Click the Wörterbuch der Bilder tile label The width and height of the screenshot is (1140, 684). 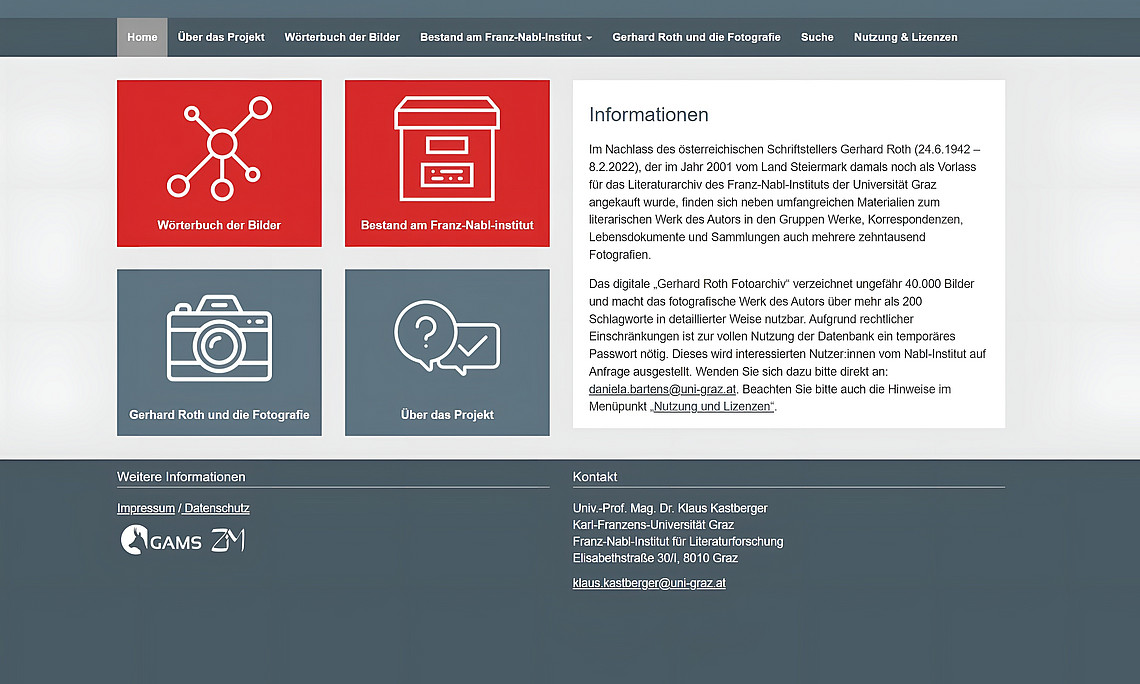tap(219, 225)
